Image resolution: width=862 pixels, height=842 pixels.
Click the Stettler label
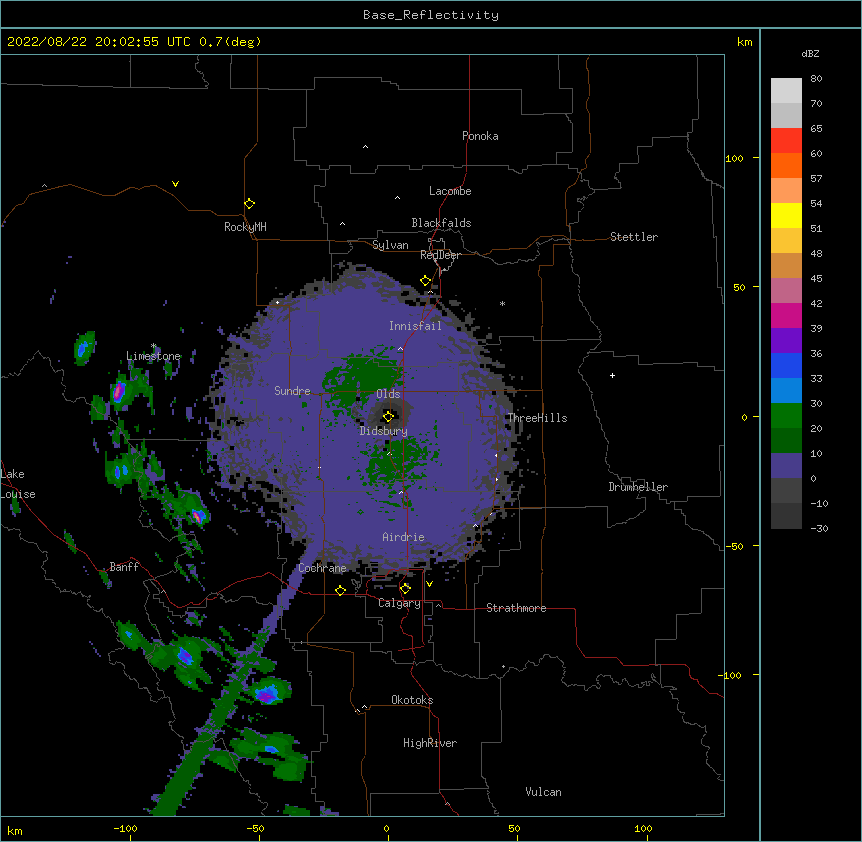[634, 237]
